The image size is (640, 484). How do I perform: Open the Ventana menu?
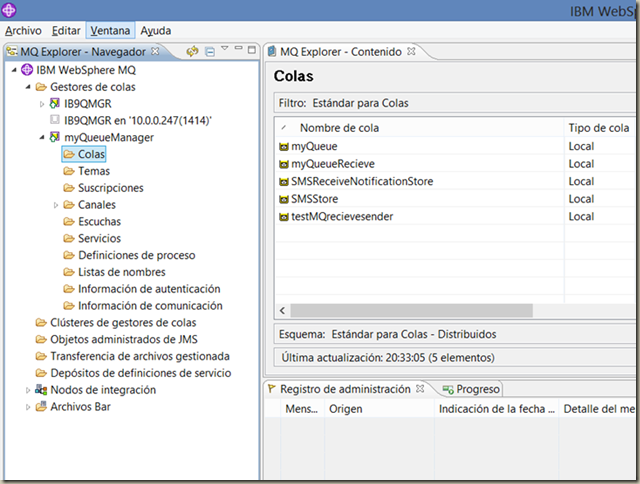pos(110,31)
